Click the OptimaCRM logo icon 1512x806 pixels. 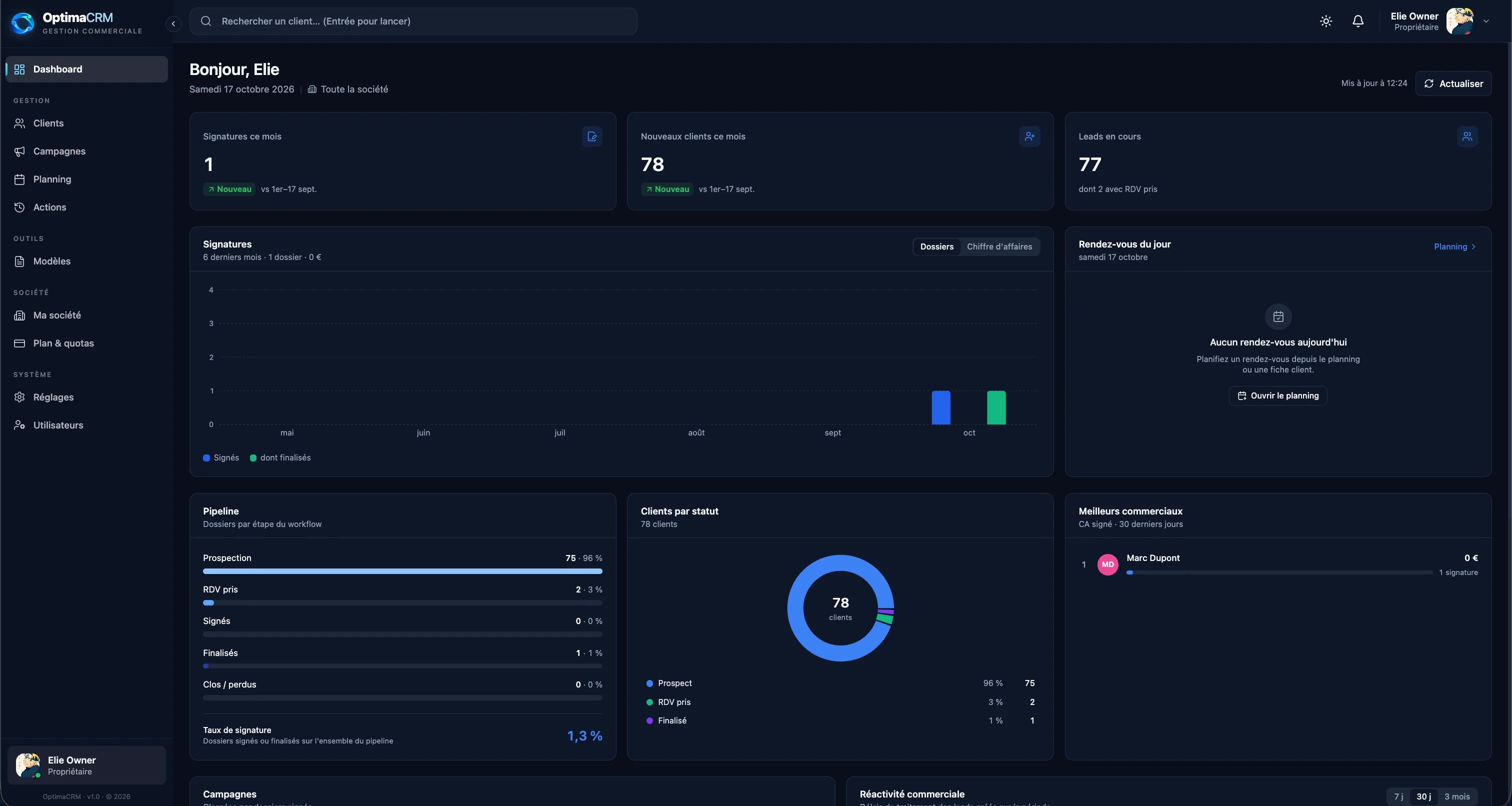pos(23,23)
